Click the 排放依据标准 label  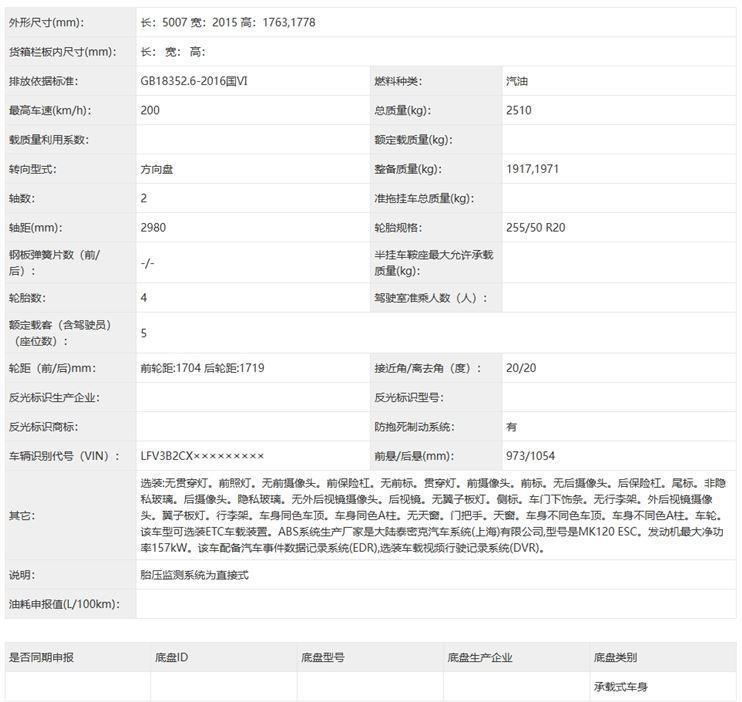click(x=44, y=81)
